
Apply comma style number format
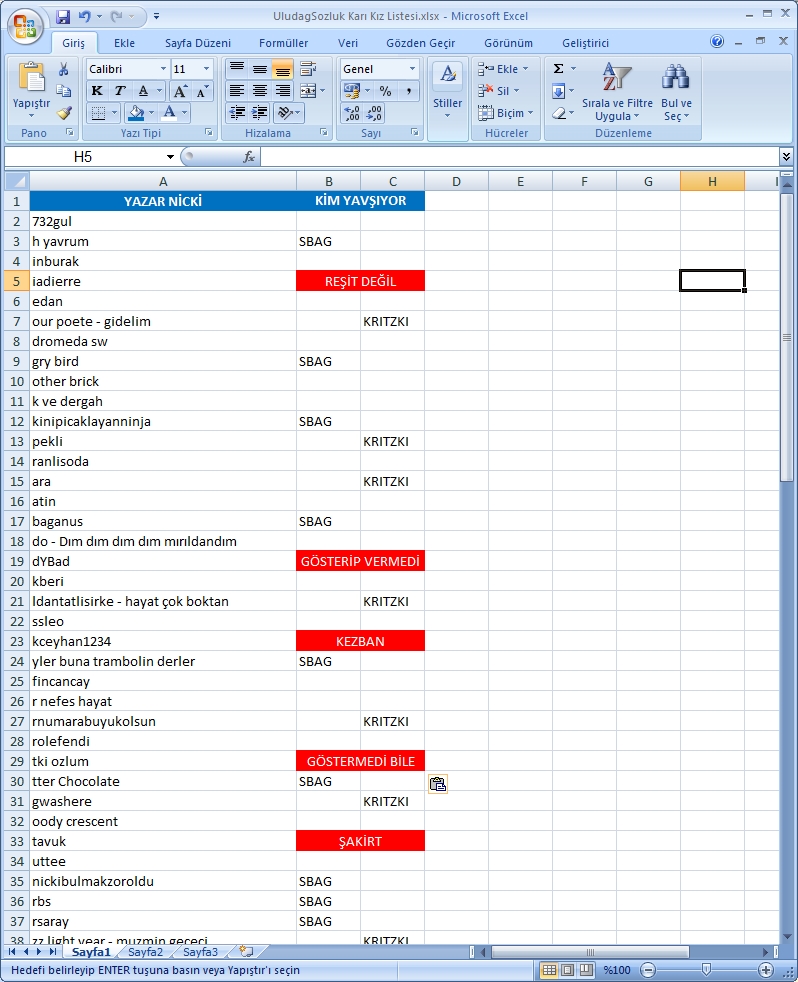(409, 91)
